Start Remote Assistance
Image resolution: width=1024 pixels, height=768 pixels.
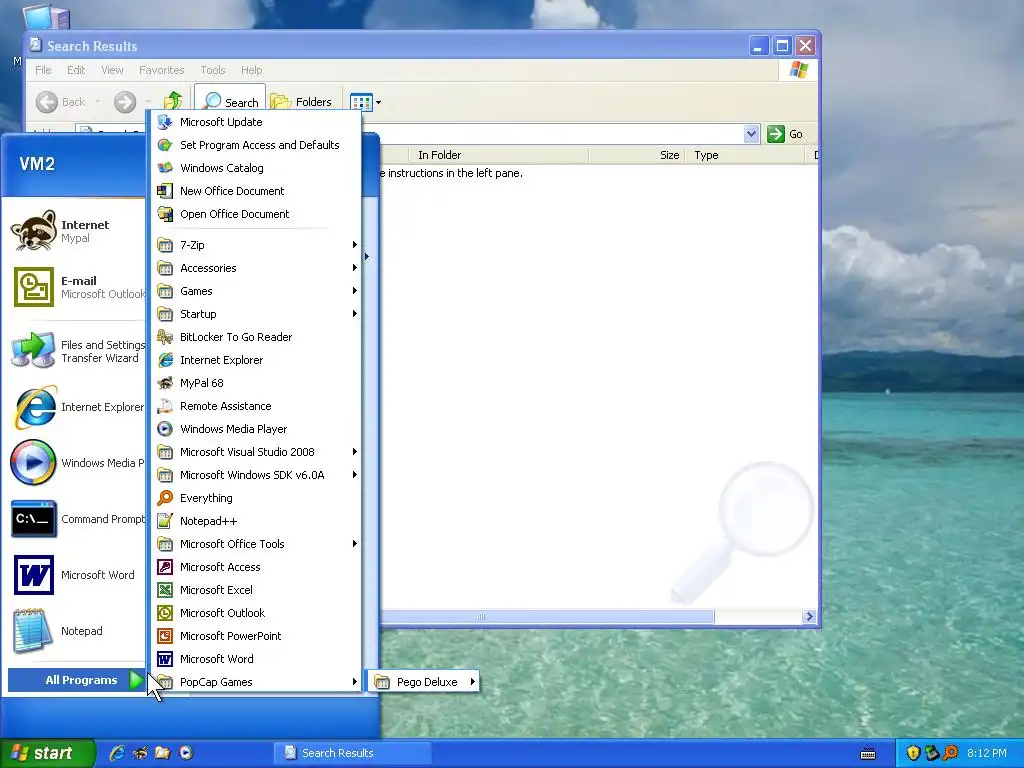pos(256,406)
